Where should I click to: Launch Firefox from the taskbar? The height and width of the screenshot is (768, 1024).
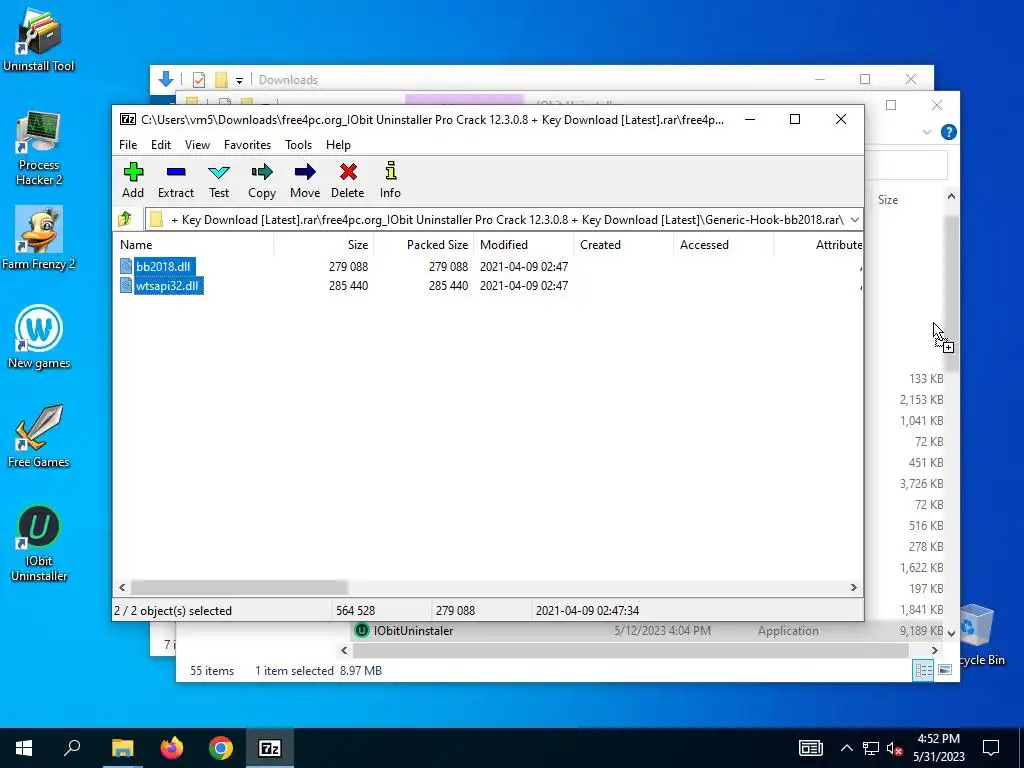coord(172,748)
